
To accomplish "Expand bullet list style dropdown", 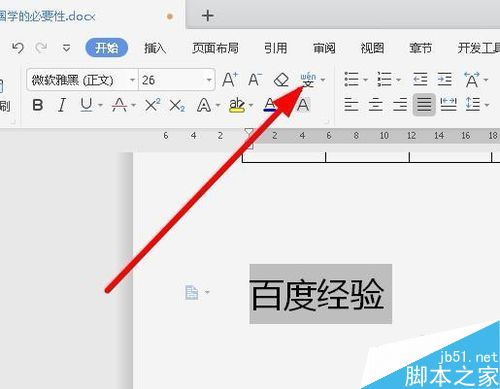I will (x=365, y=80).
